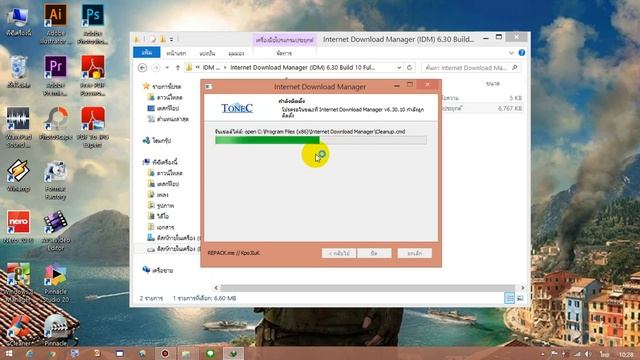
Task: Select PDF To JPG desktop shortcut
Action: [92, 127]
